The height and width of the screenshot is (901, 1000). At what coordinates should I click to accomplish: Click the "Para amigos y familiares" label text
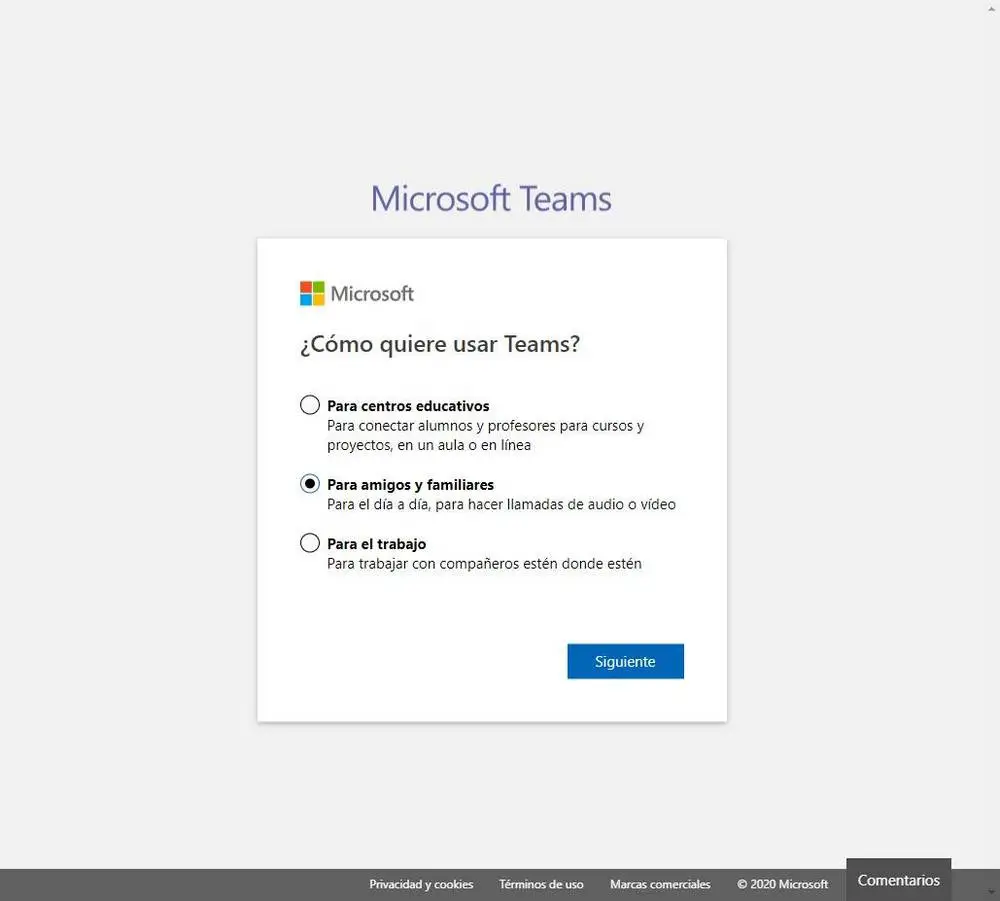[410, 485]
